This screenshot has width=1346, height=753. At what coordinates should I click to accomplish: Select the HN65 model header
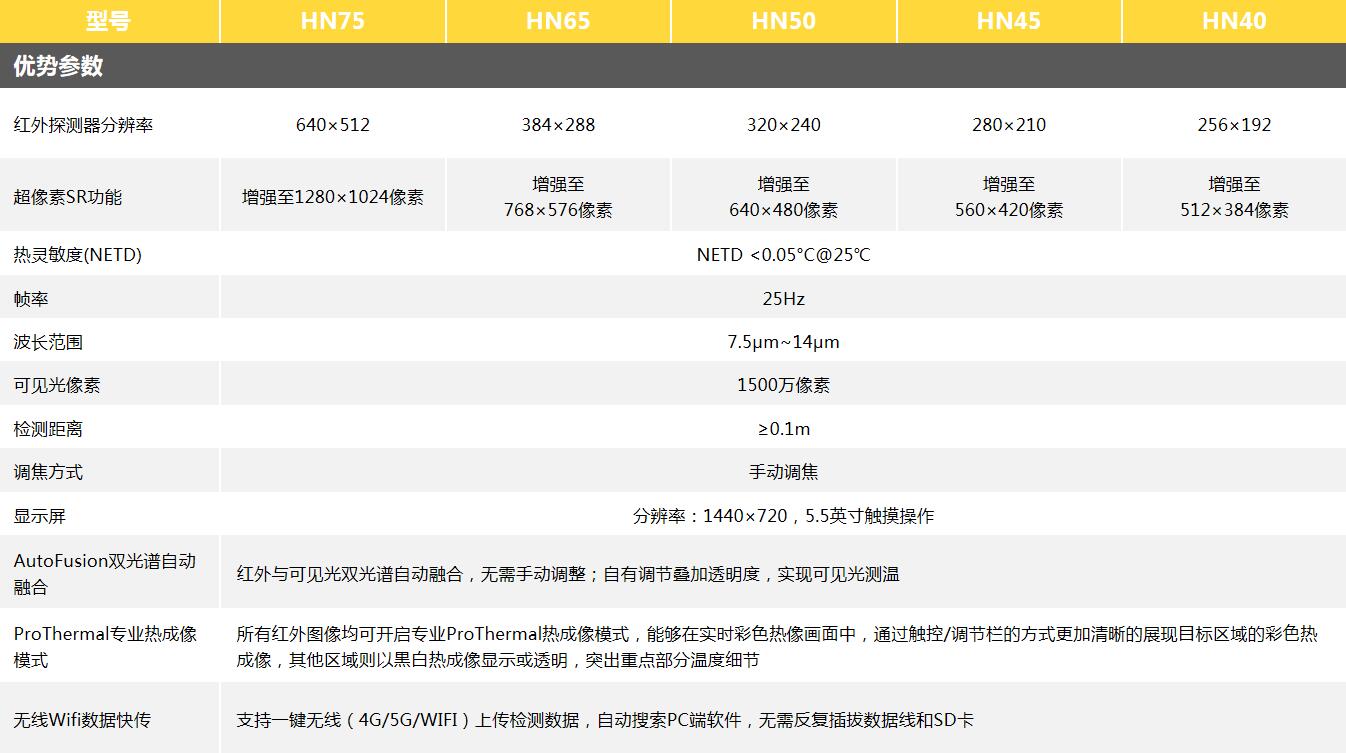click(558, 21)
